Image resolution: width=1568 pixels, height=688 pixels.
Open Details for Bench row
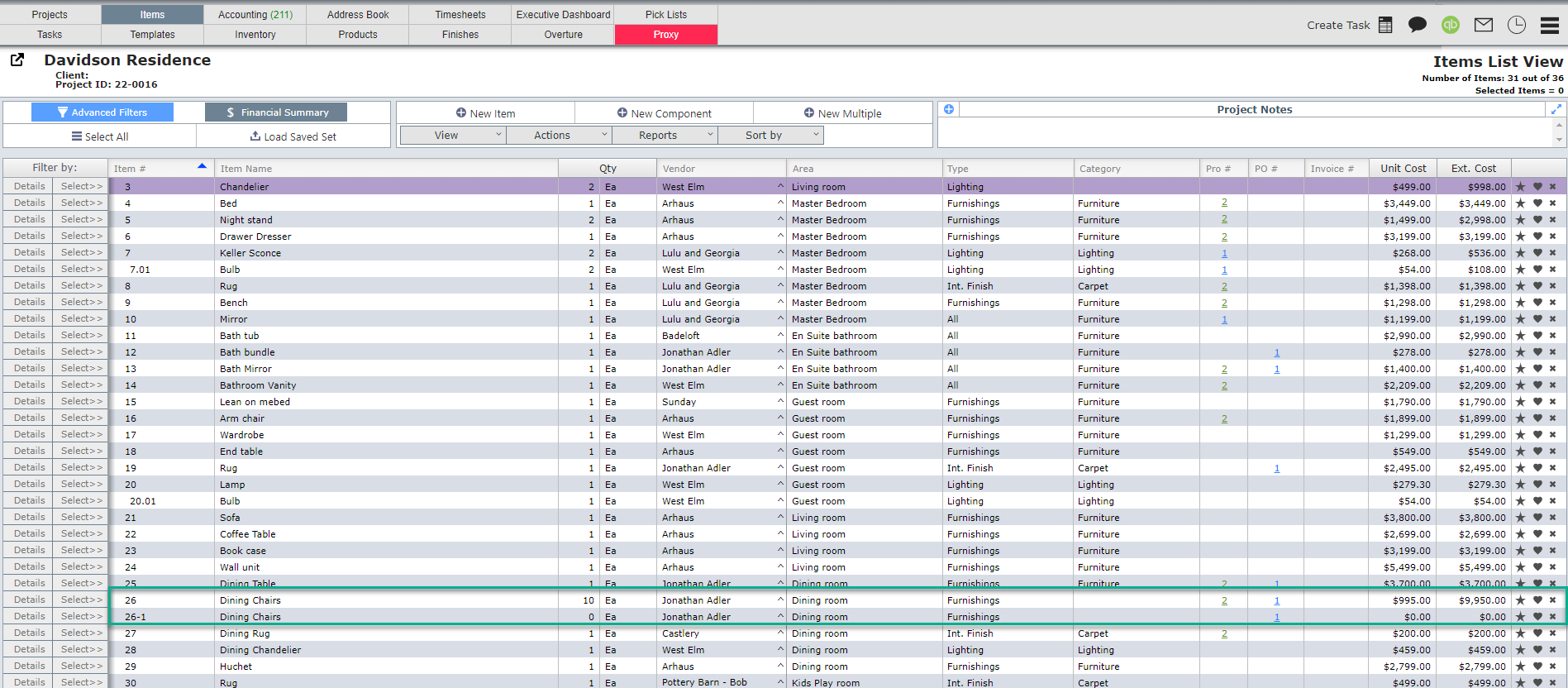29,302
